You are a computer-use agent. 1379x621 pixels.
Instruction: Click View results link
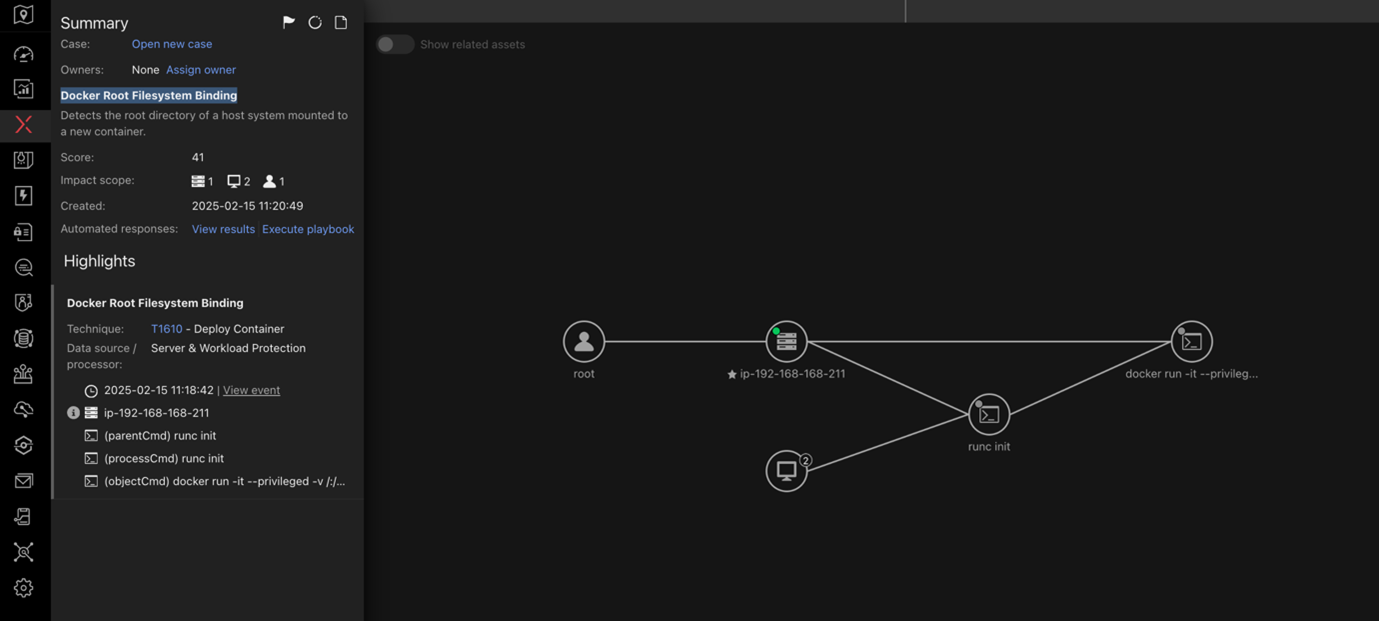point(223,229)
